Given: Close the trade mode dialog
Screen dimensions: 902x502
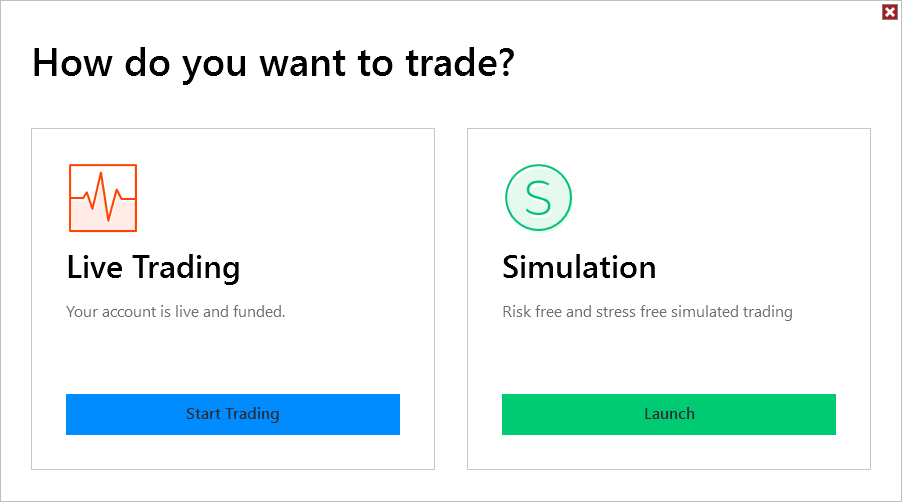Looking at the screenshot, I should [x=889, y=12].
